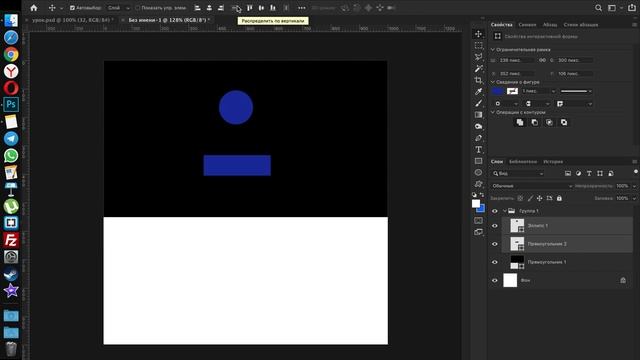Screen dimensions: 640x360
Task: Select the Magic Wand tool
Action: [478, 69]
